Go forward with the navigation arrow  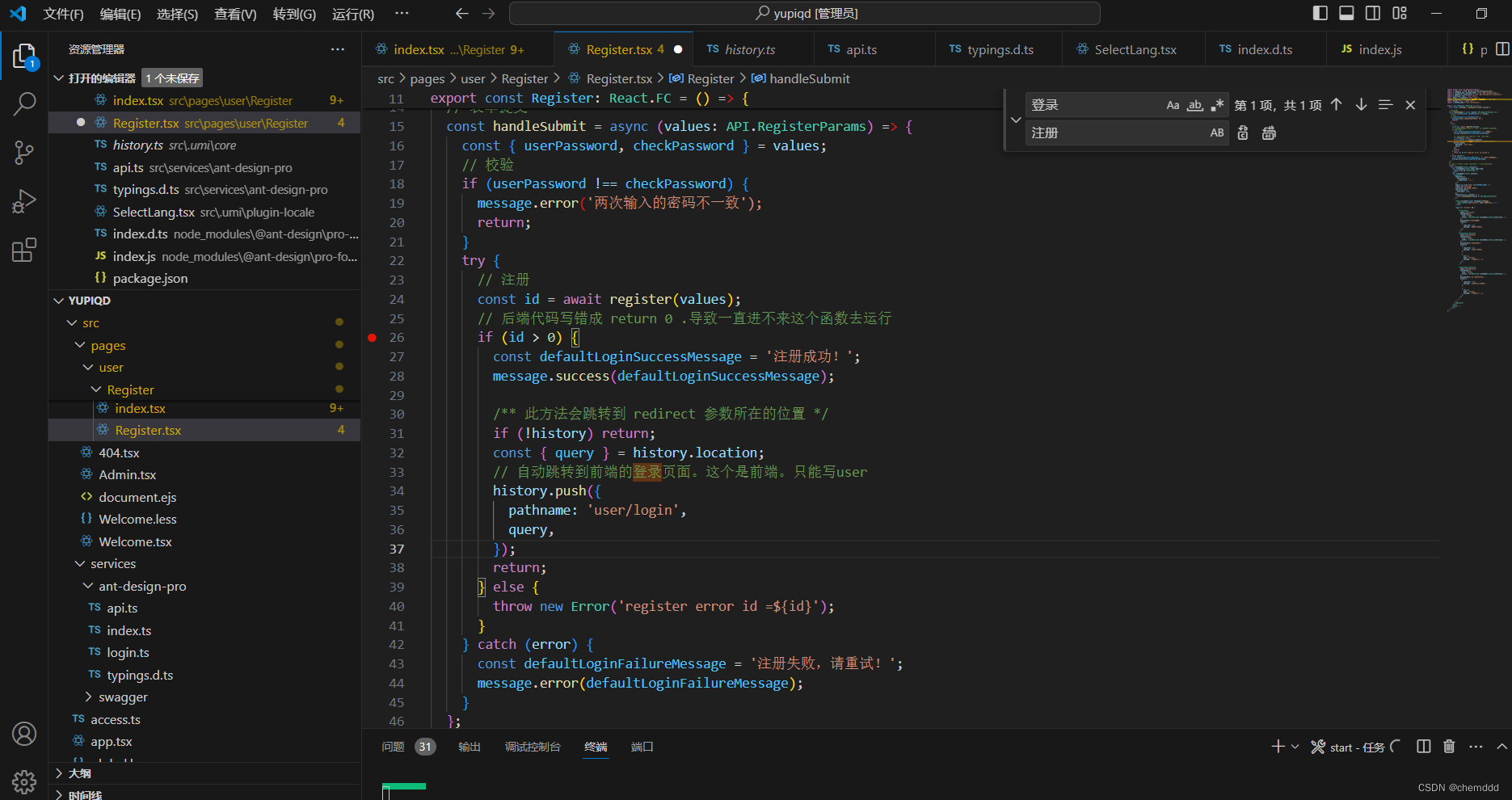click(488, 14)
